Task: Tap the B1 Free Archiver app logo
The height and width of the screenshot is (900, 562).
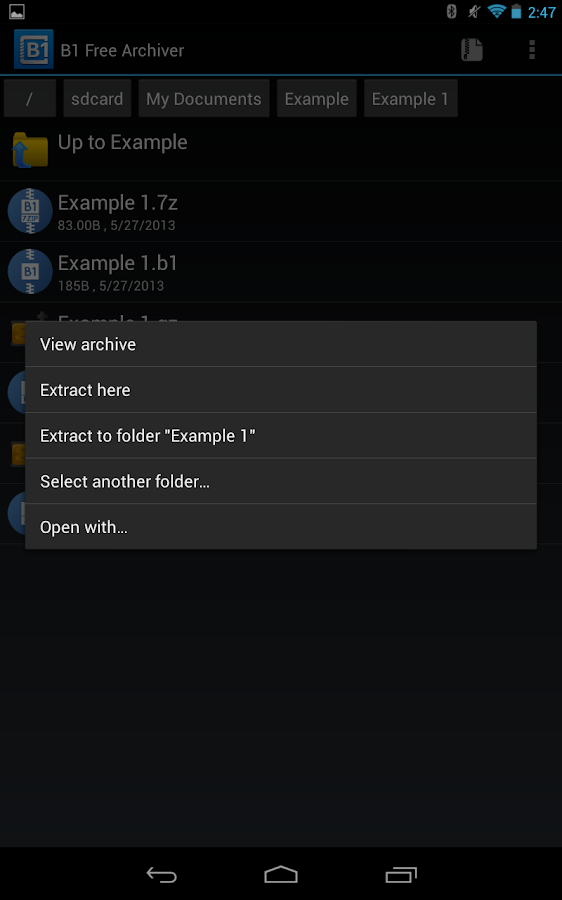Action: [34, 49]
